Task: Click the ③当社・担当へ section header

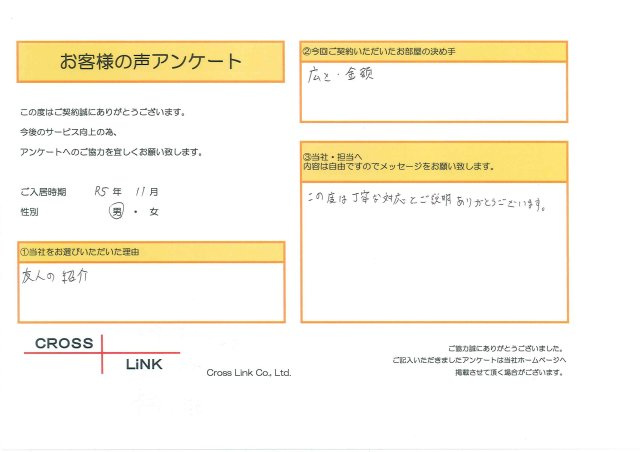Action: (434, 162)
